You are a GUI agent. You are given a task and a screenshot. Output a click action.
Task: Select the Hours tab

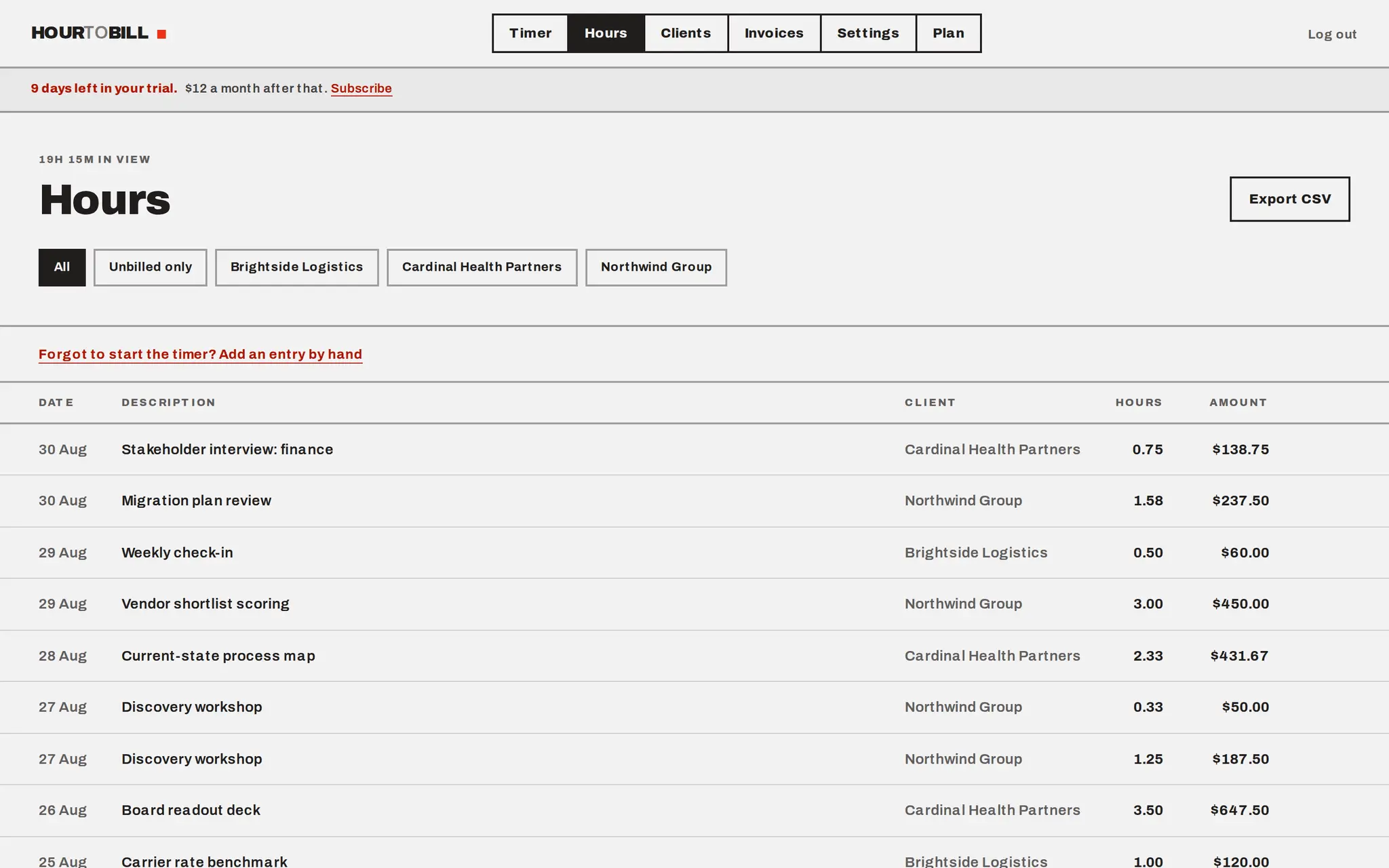pos(606,33)
